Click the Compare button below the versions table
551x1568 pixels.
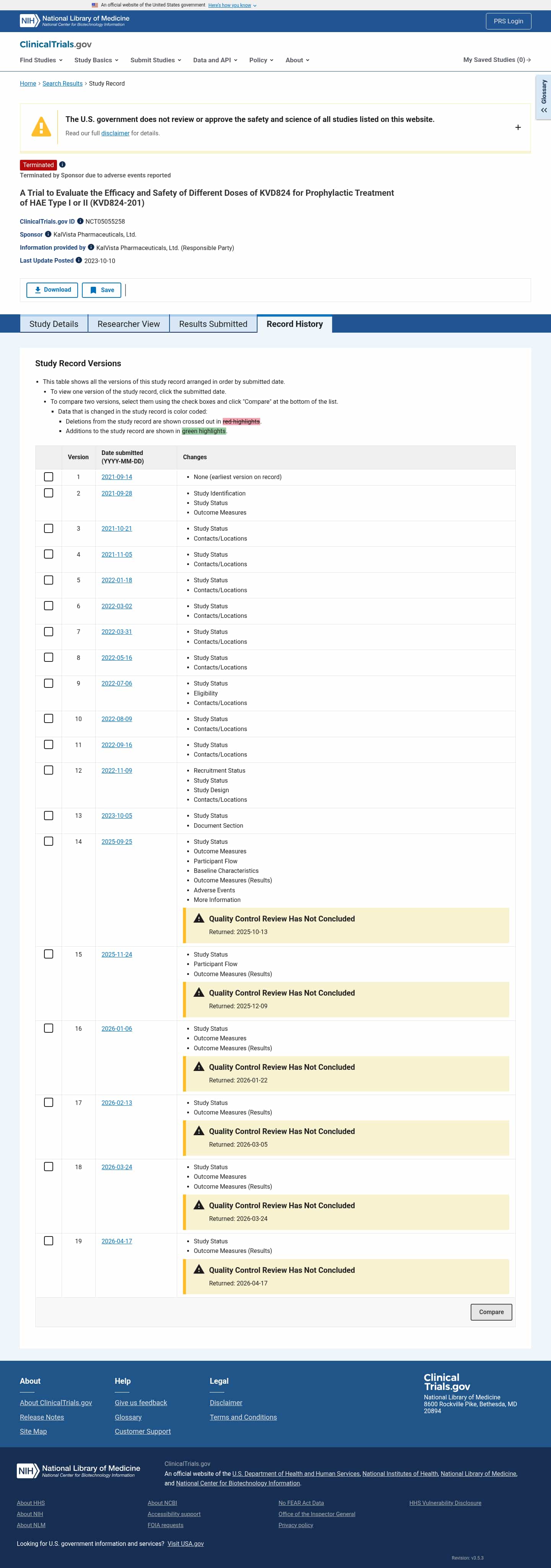pyautogui.click(x=491, y=1312)
